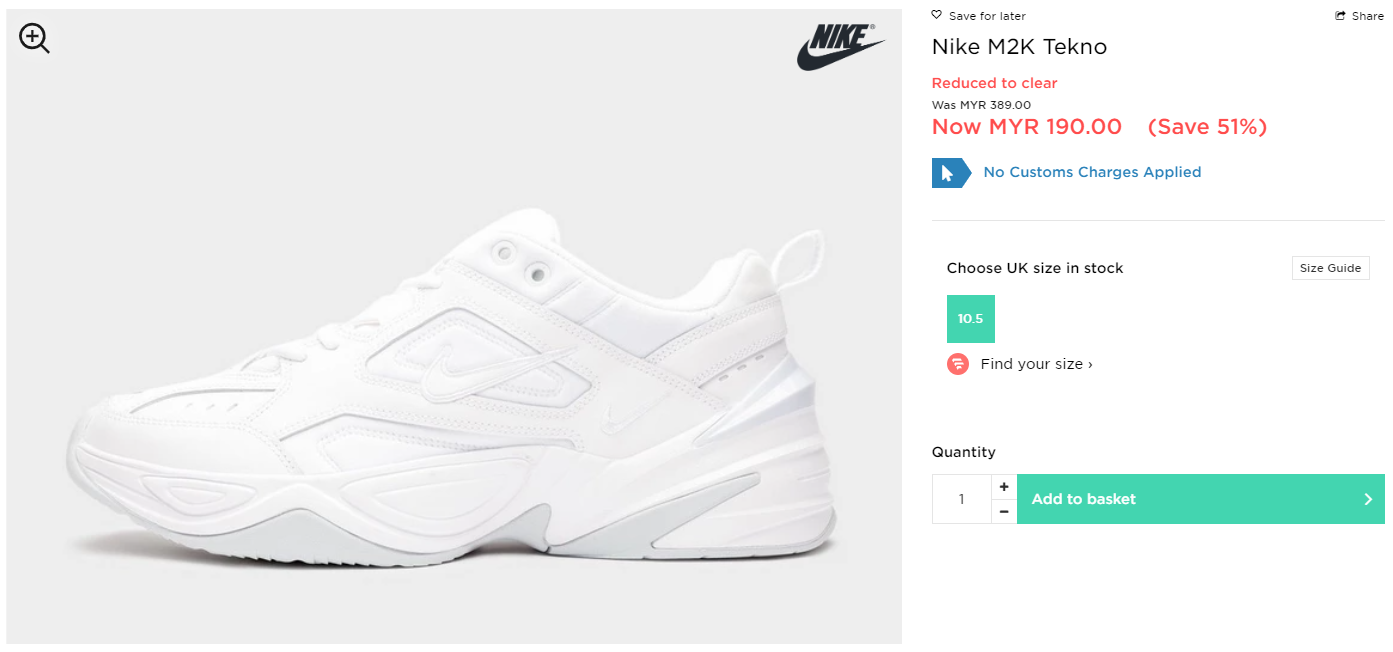
Task: Decrease quantity with the minus button
Action: tap(1004, 512)
